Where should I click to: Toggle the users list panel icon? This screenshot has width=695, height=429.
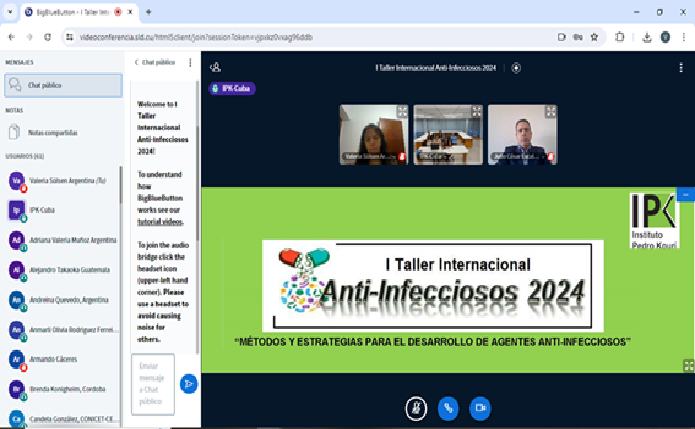(x=215, y=67)
